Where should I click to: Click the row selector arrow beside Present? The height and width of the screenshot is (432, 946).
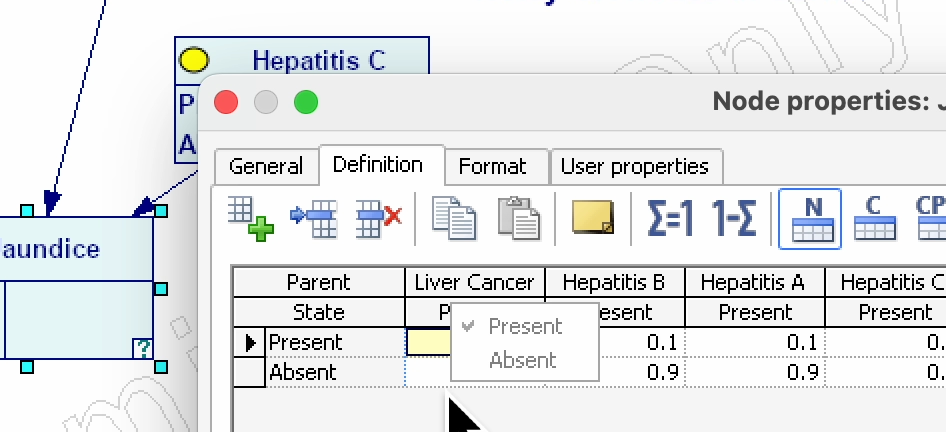250,343
